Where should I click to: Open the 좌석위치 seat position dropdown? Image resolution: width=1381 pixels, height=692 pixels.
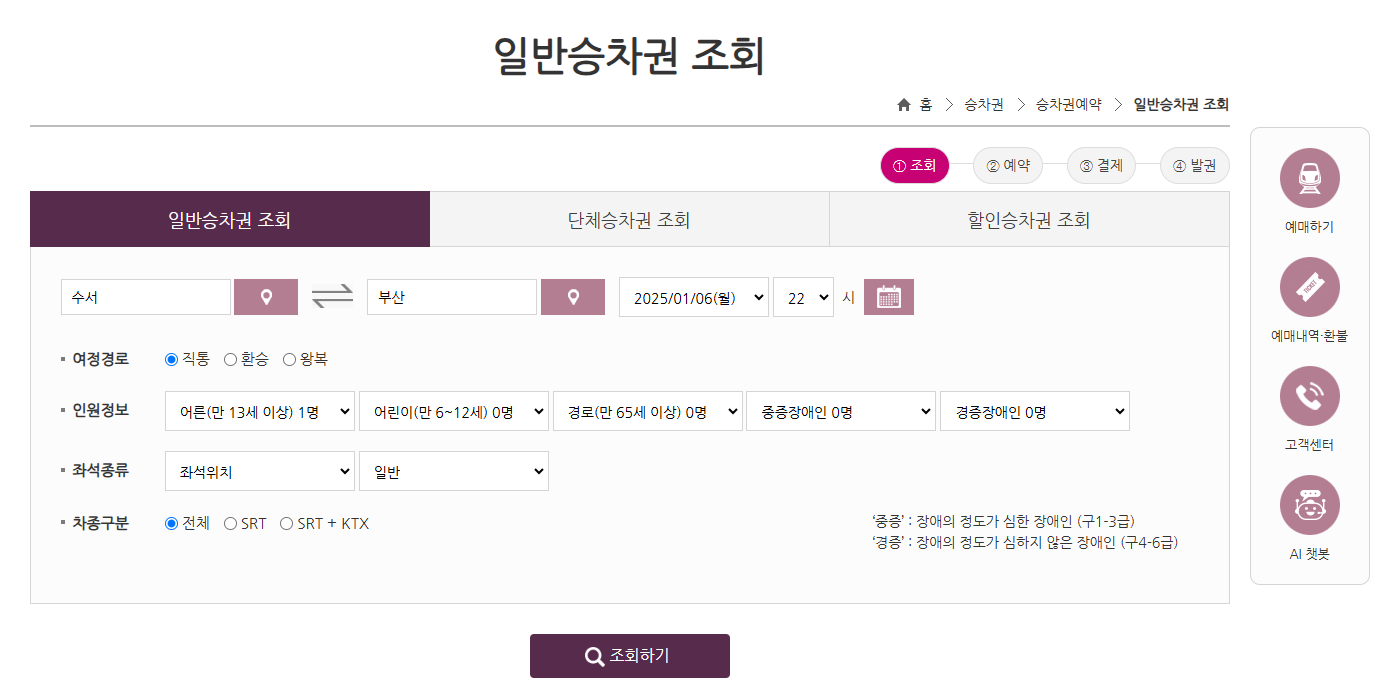tap(259, 470)
